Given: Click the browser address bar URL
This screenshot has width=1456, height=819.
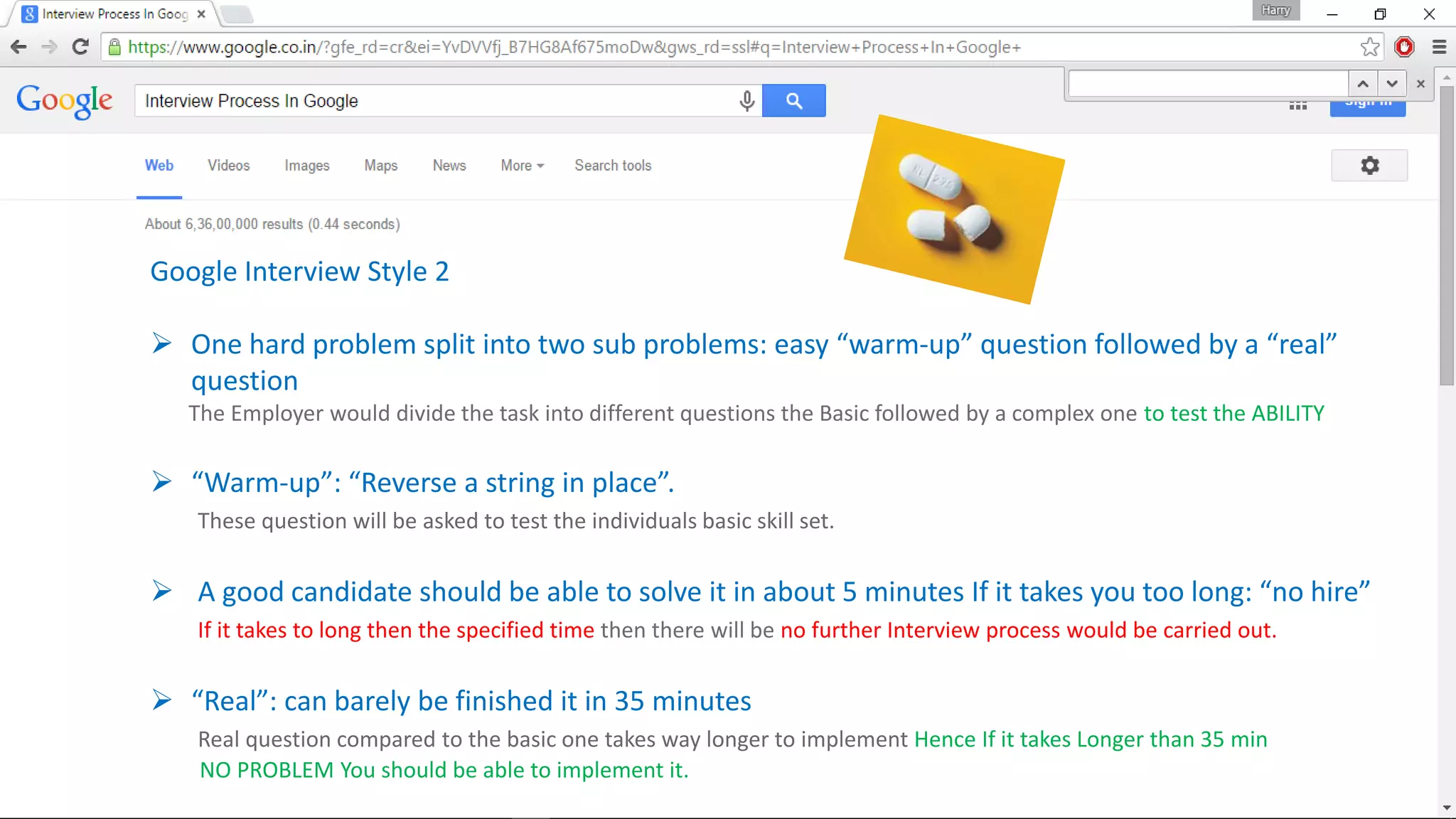Looking at the screenshot, I should [574, 47].
